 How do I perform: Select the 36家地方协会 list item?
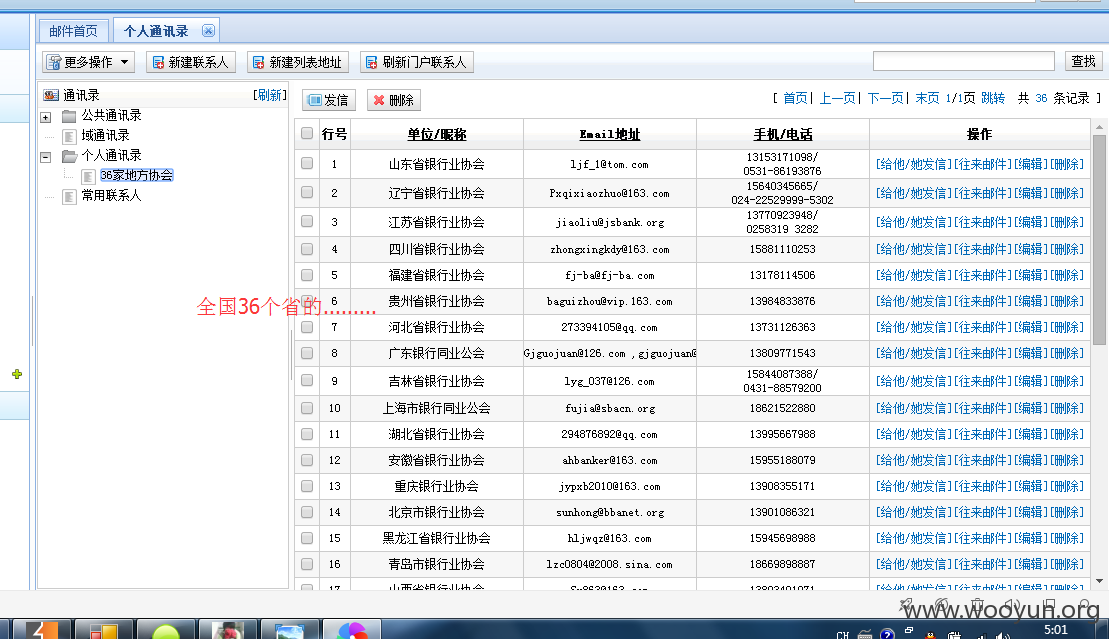136,175
